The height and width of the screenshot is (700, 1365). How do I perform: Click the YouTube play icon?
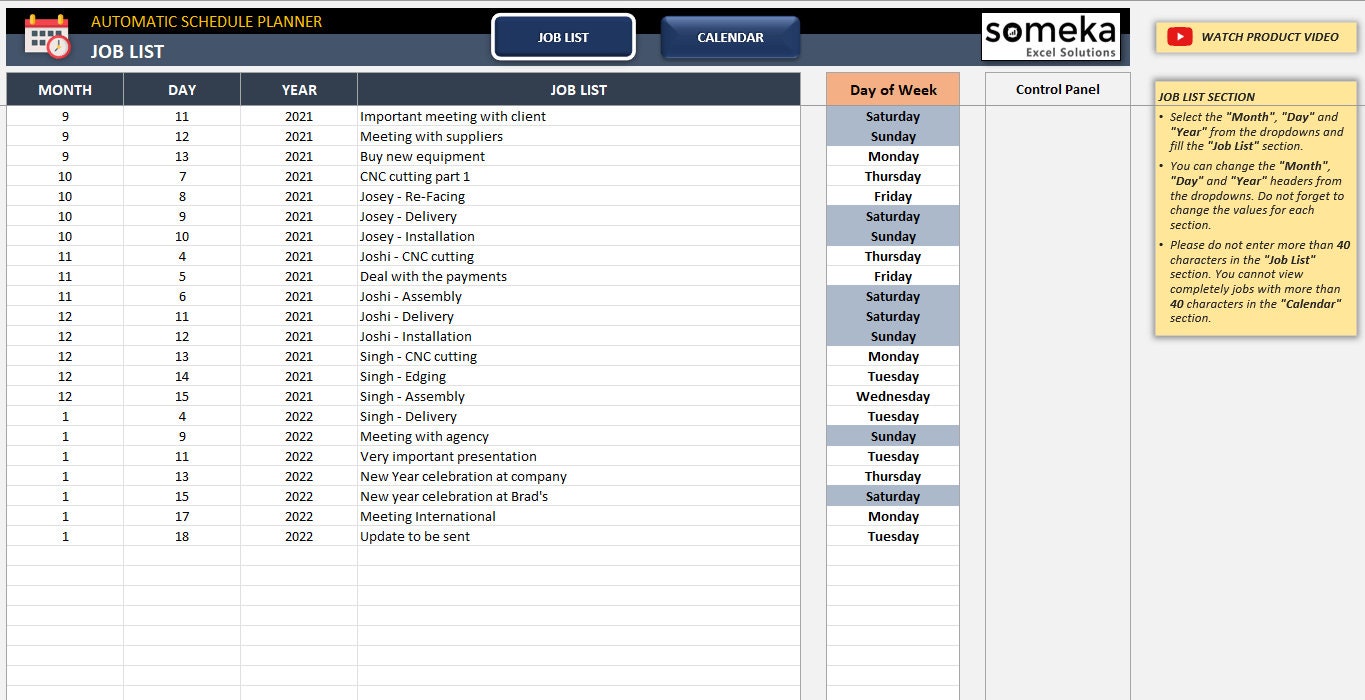1180,37
